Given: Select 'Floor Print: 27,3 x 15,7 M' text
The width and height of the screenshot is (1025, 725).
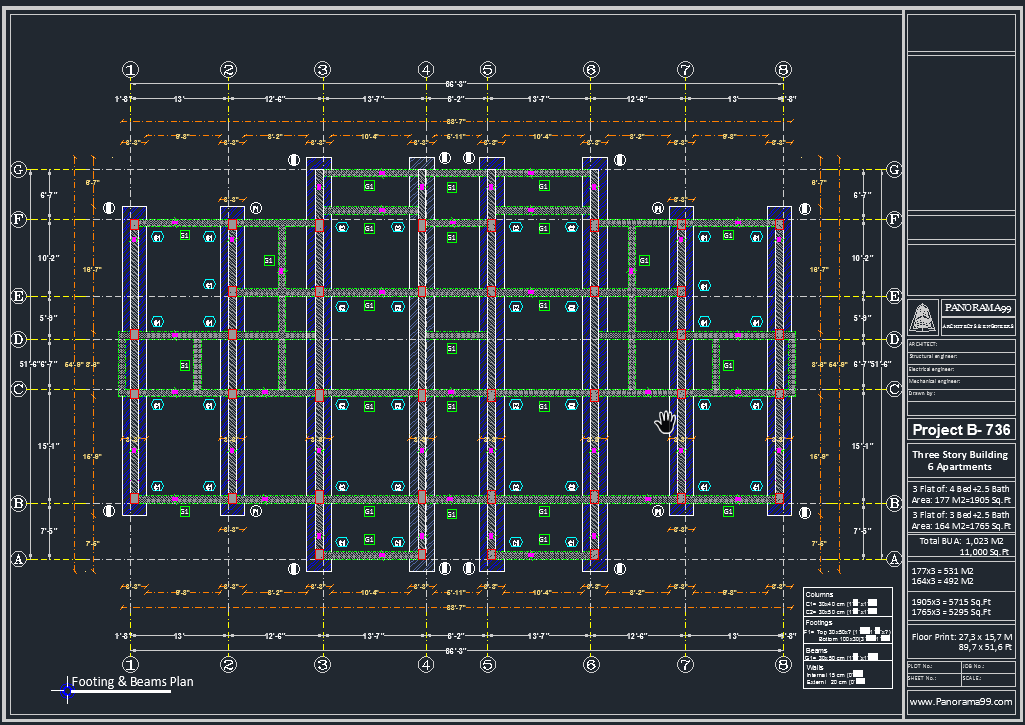Looking at the screenshot, I should pyautogui.click(x=962, y=636).
